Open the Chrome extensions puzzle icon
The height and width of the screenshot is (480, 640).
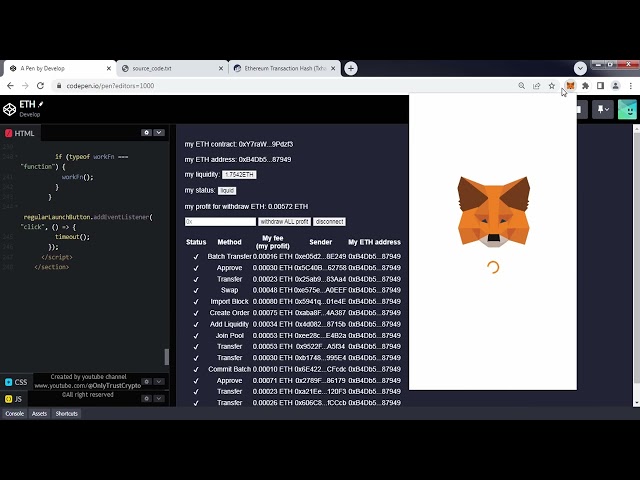click(585, 86)
